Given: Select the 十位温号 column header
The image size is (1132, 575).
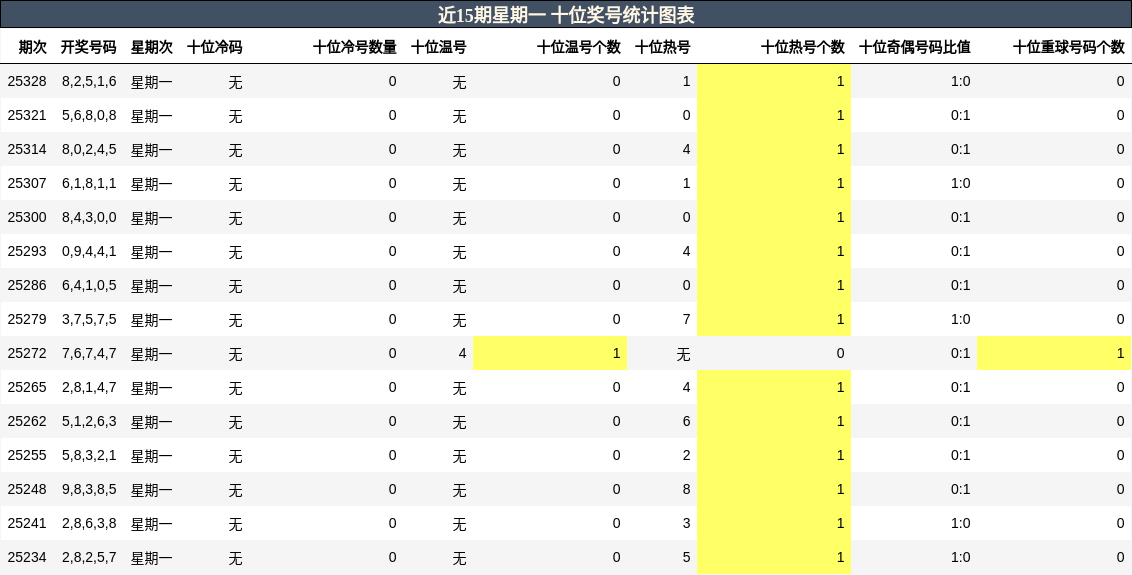Looking at the screenshot, I should tap(438, 47).
